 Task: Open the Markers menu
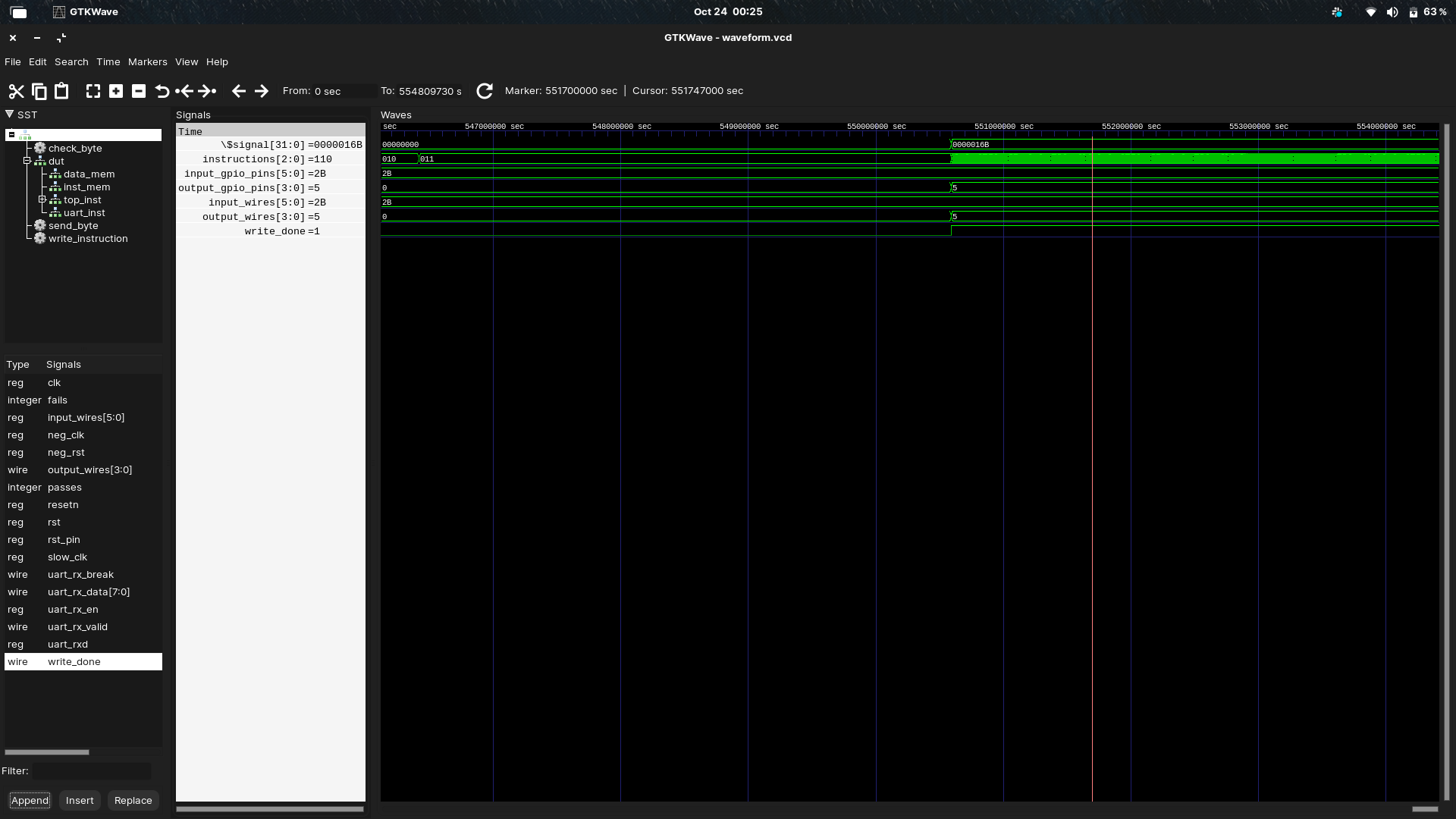click(x=147, y=62)
